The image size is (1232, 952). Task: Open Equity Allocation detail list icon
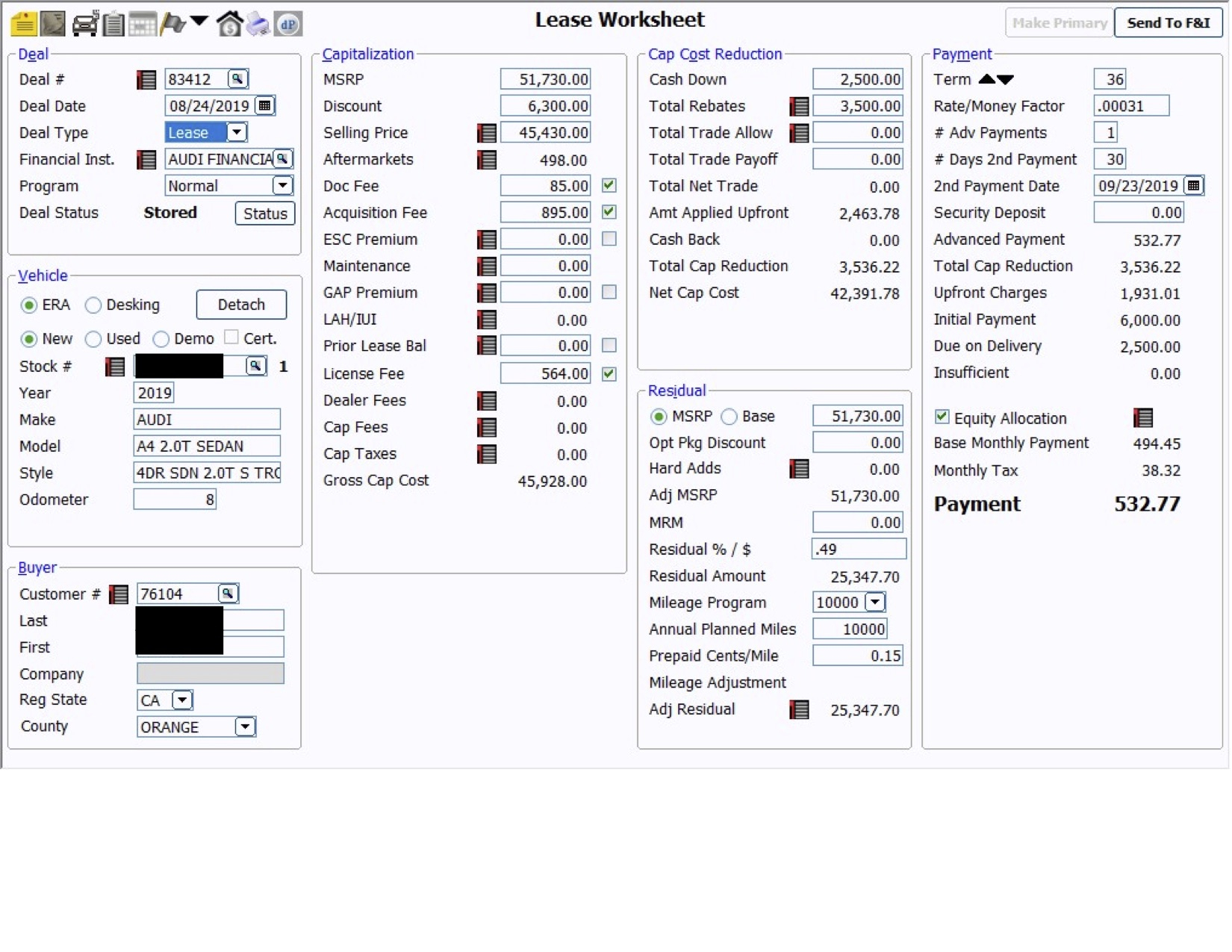pyautogui.click(x=1143, y=418)
